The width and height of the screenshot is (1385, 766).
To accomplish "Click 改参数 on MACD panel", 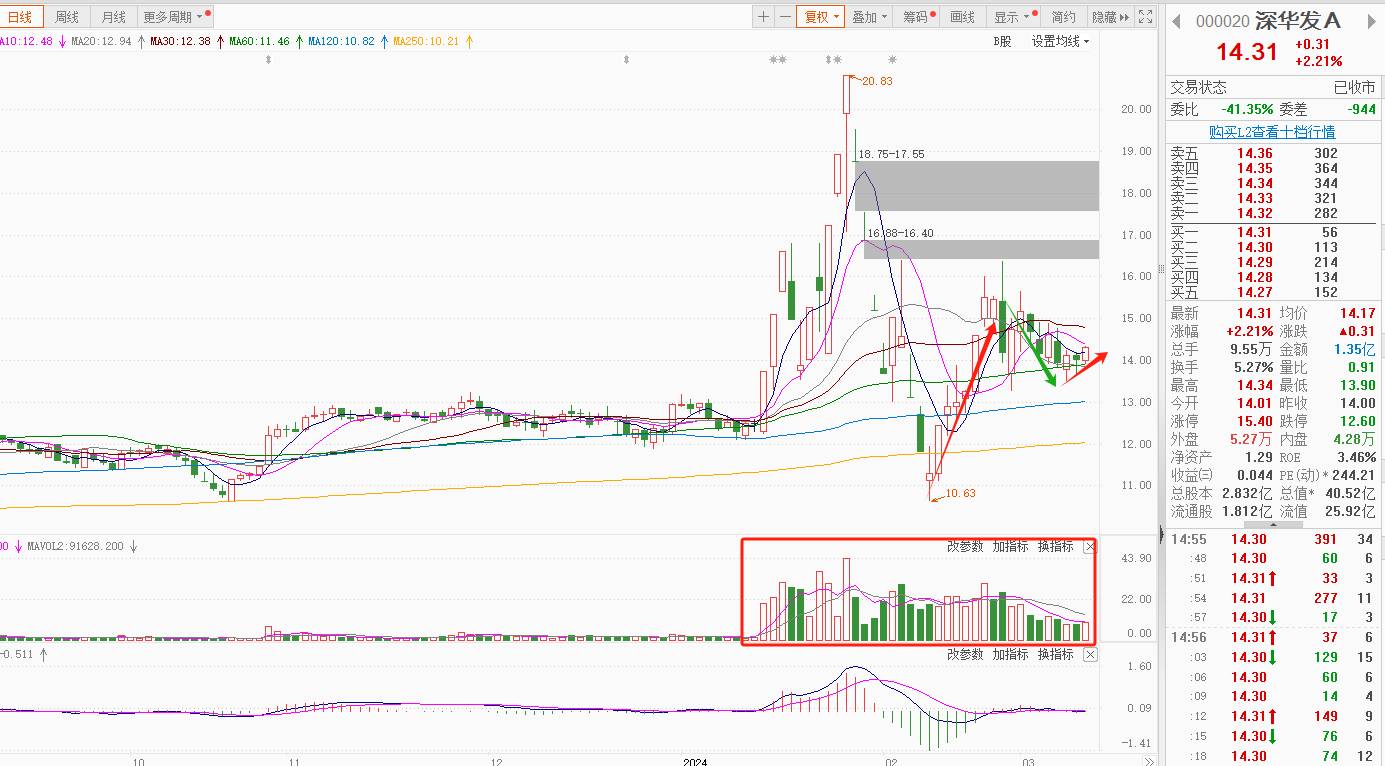I will 965,655.
